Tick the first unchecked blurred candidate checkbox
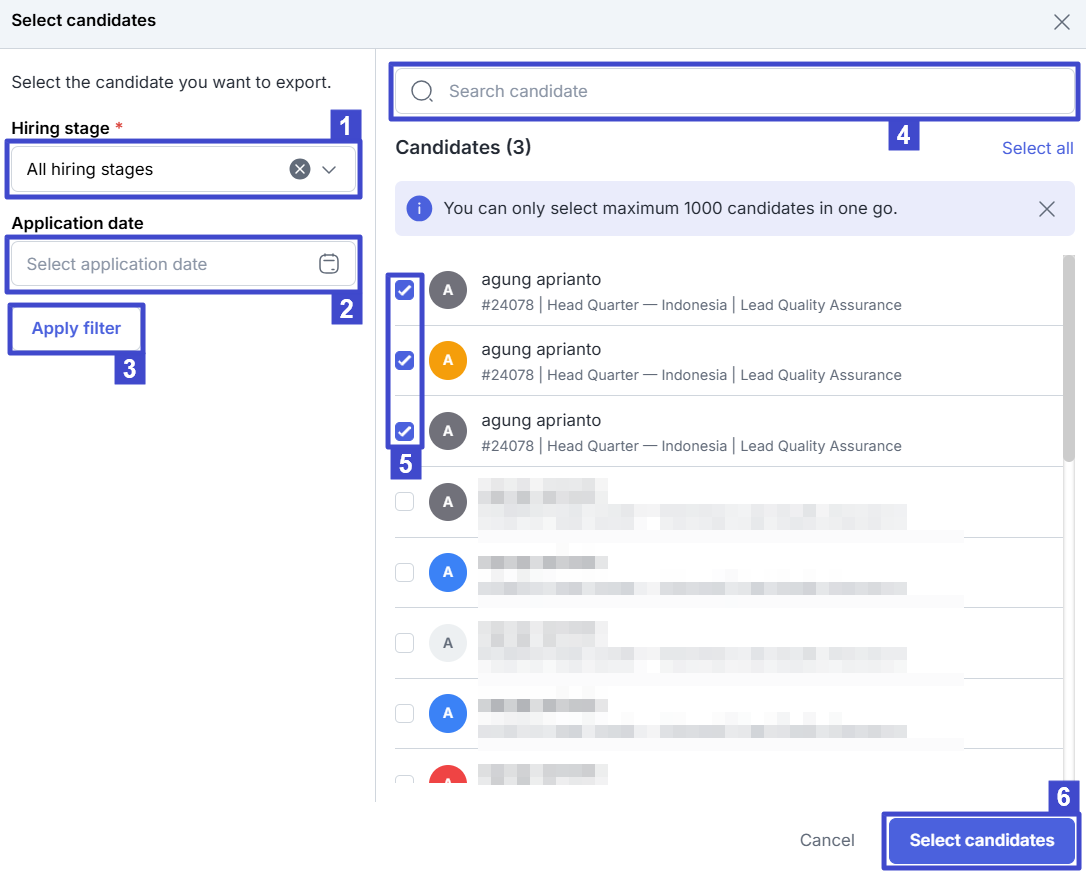 coord(404,502)
